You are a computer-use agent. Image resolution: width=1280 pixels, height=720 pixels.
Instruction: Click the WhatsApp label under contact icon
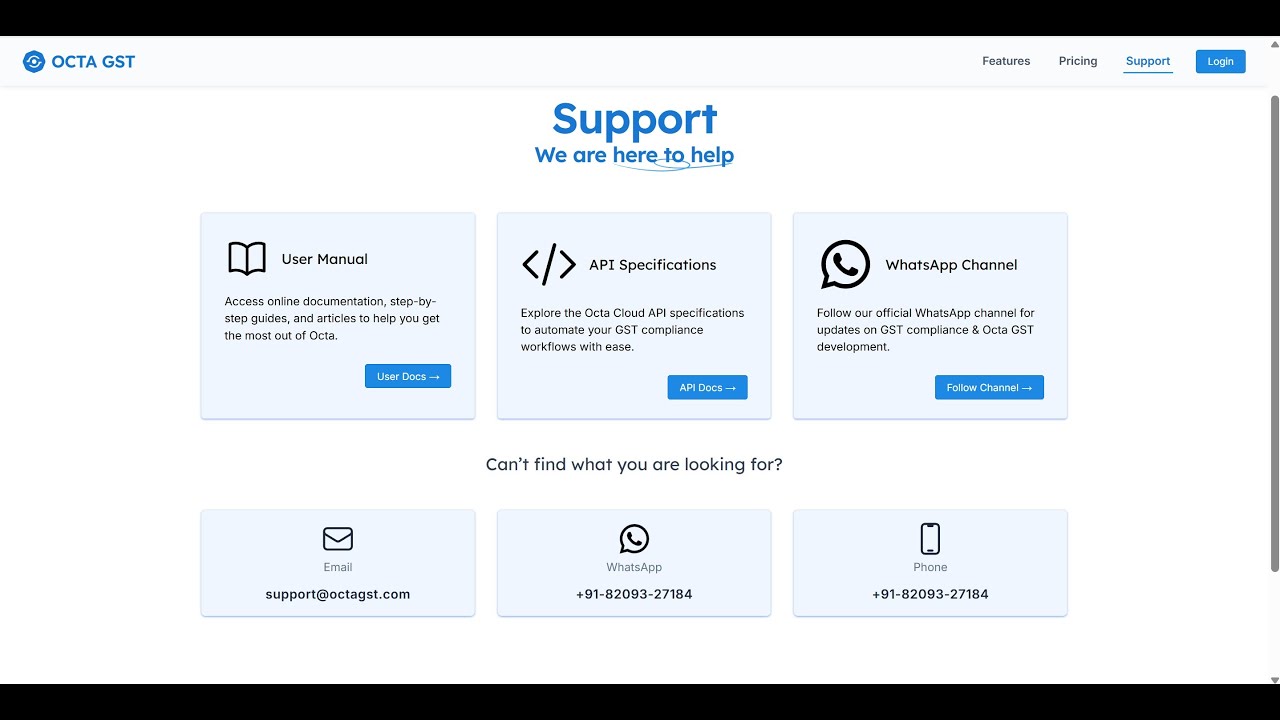point(634,567)
